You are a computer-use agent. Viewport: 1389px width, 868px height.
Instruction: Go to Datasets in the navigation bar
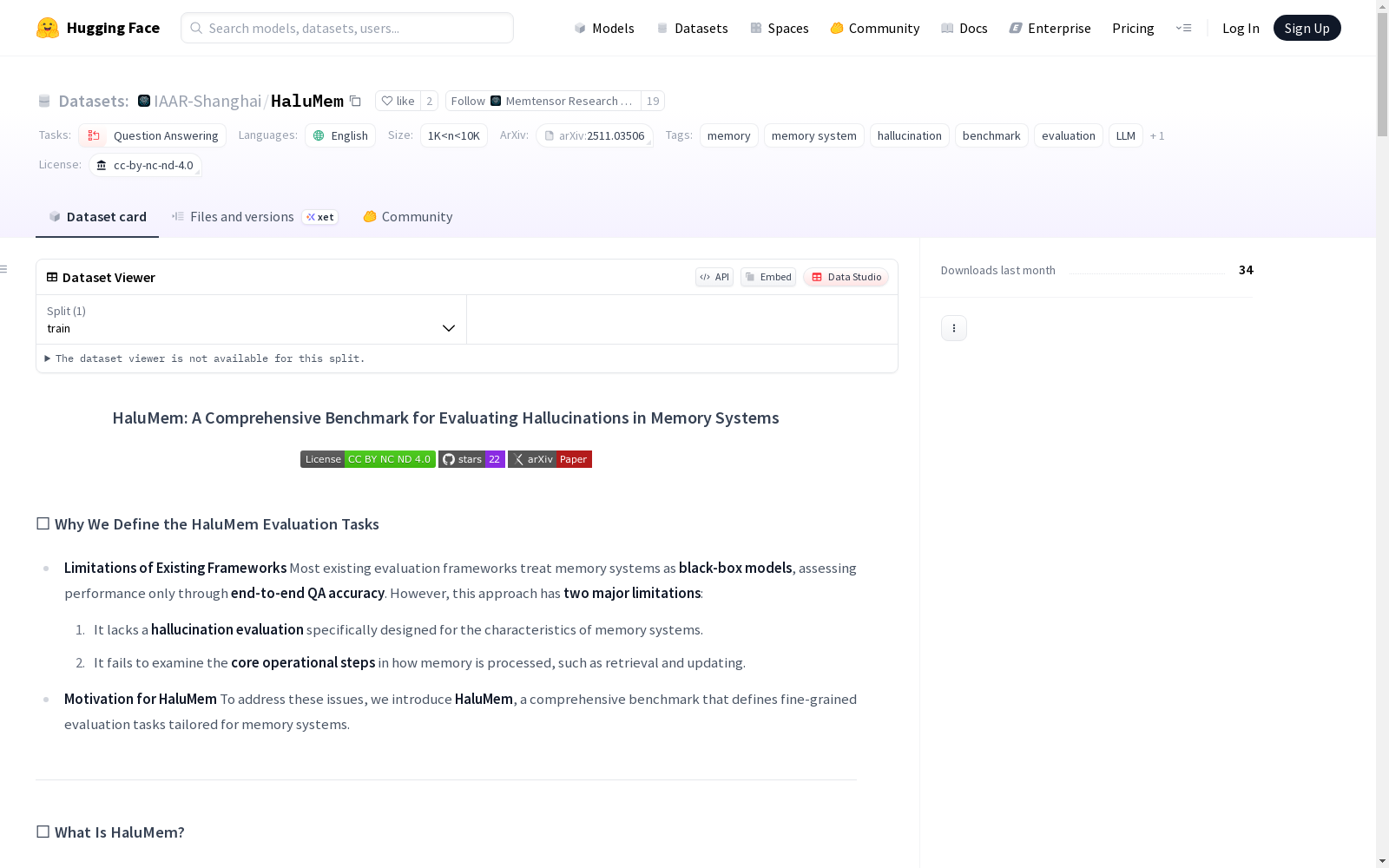(692, 28)
